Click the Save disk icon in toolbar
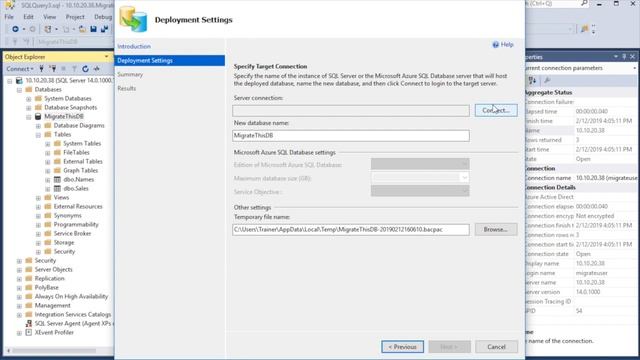The width and height of the screenshot is (640, 360). [93, 29]
